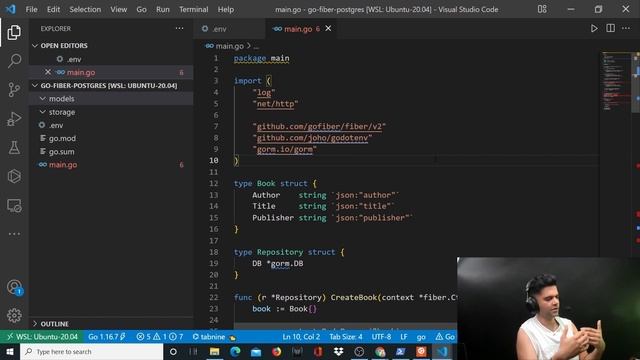640x360 pixels.
Task: Switch to the .env editor tab
Action: [230, 29]
